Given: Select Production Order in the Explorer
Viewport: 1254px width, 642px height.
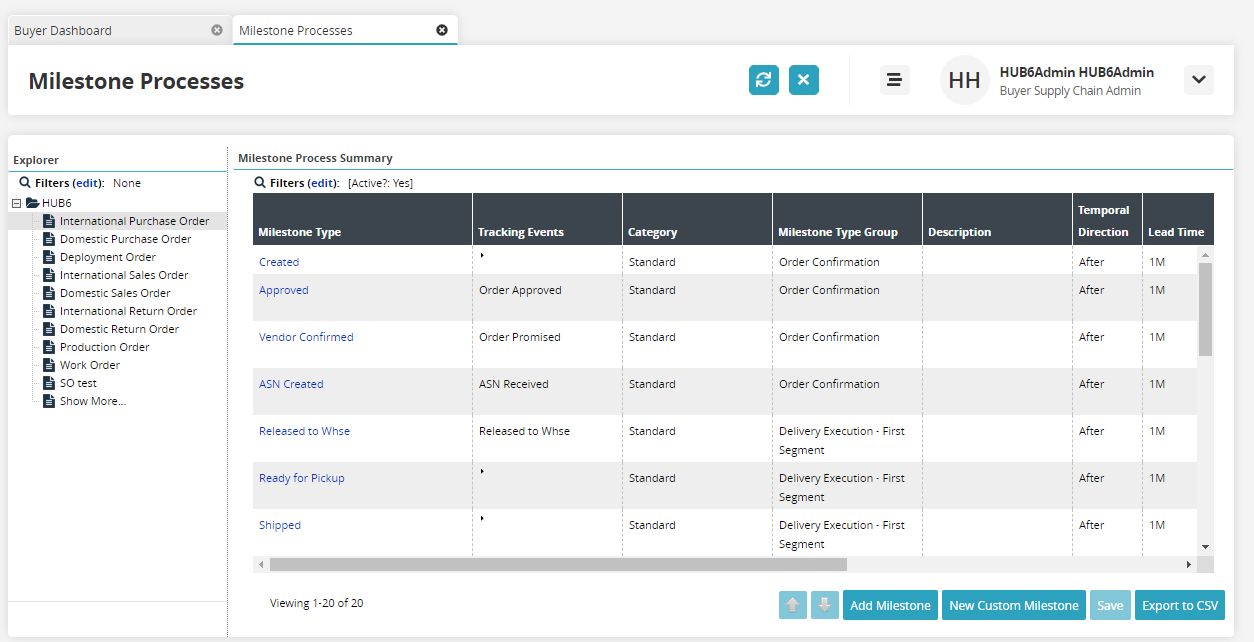Looking at the screenshot, I should [x=104, y=347].
